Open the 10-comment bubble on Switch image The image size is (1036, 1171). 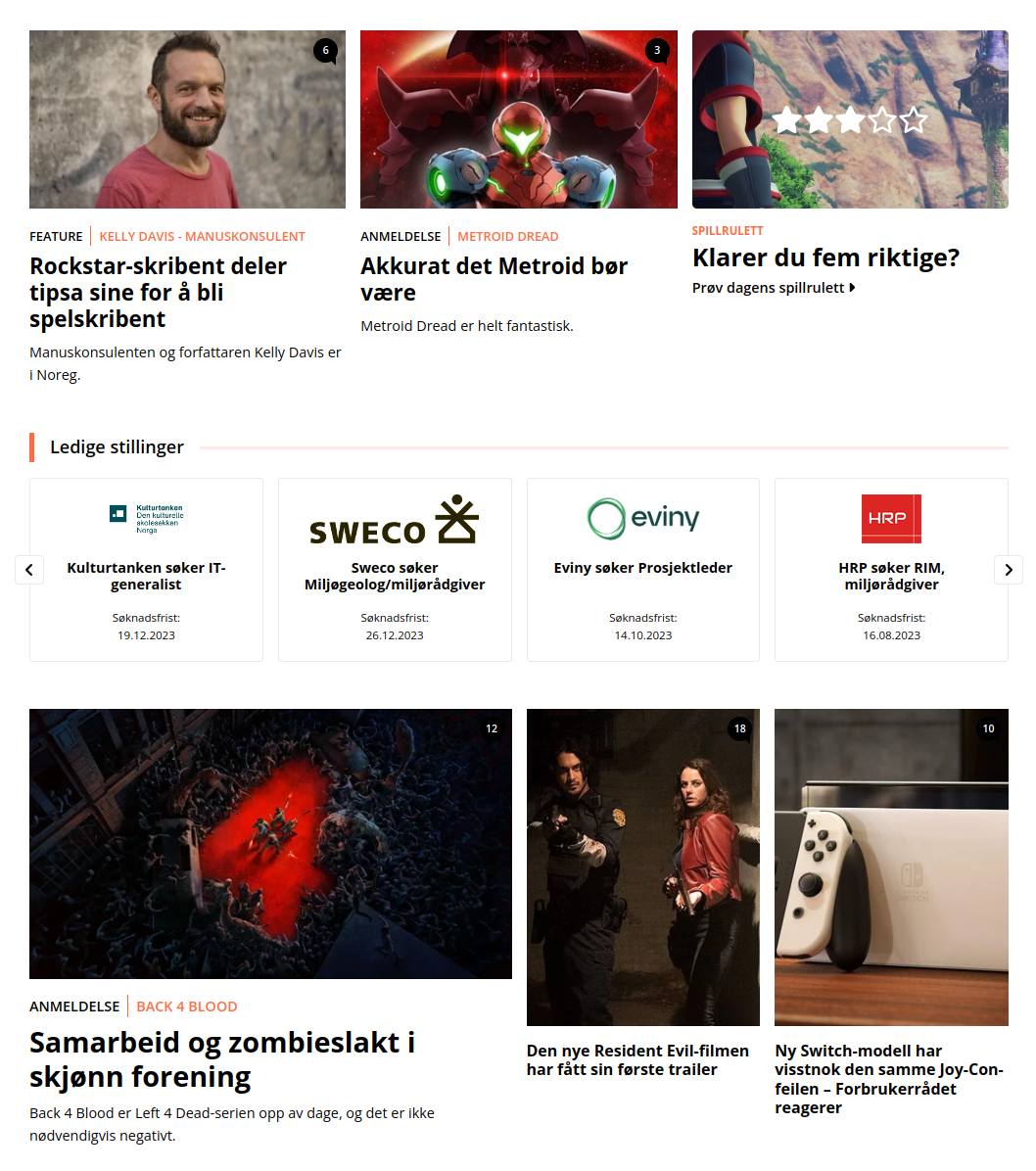click(x=988, y=728)
